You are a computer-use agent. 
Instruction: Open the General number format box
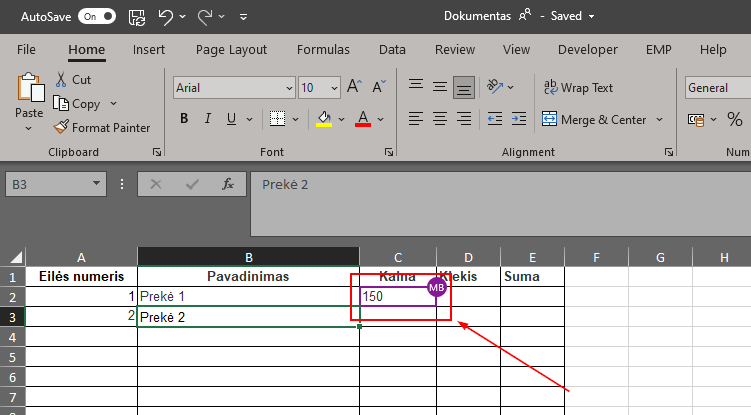click(x=718, y=88)
